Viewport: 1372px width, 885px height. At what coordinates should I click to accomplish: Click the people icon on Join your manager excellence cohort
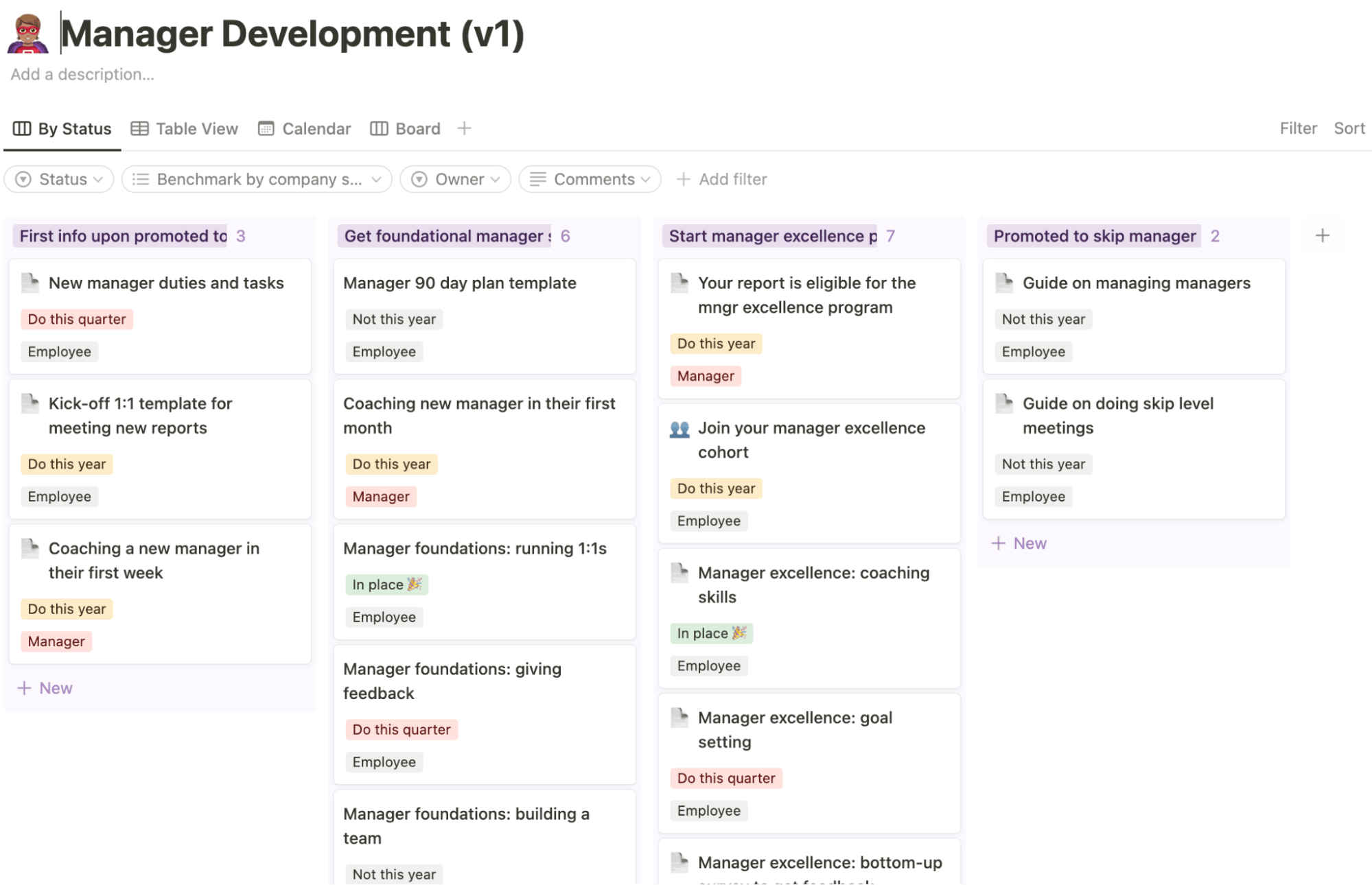(680, 428)
